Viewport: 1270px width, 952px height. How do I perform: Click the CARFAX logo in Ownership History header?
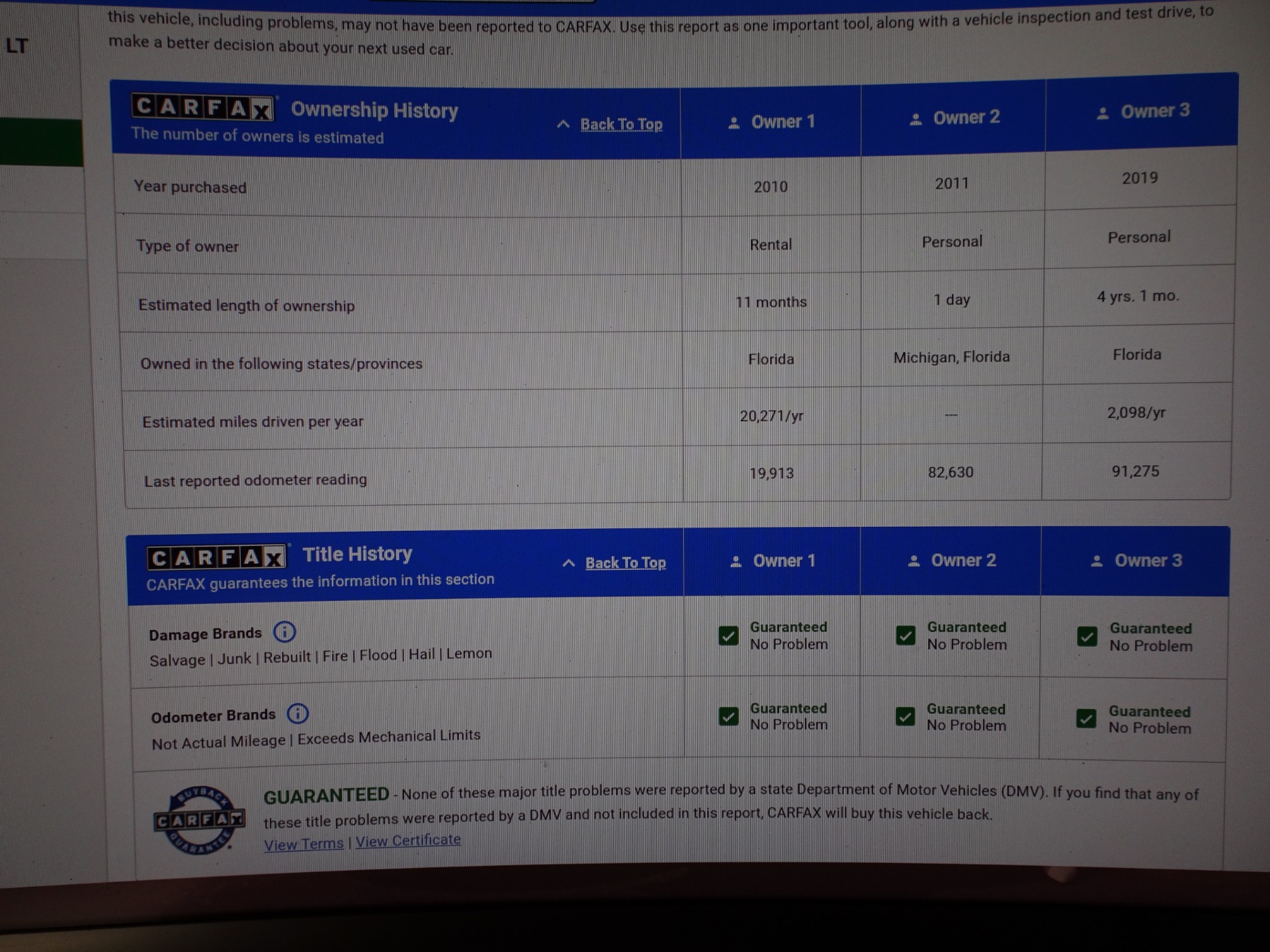(x=202, y=107)
